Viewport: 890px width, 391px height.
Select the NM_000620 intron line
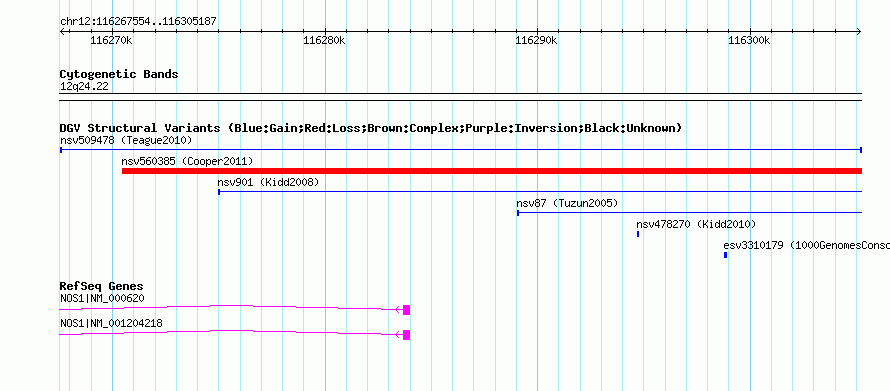pos(231,308)
